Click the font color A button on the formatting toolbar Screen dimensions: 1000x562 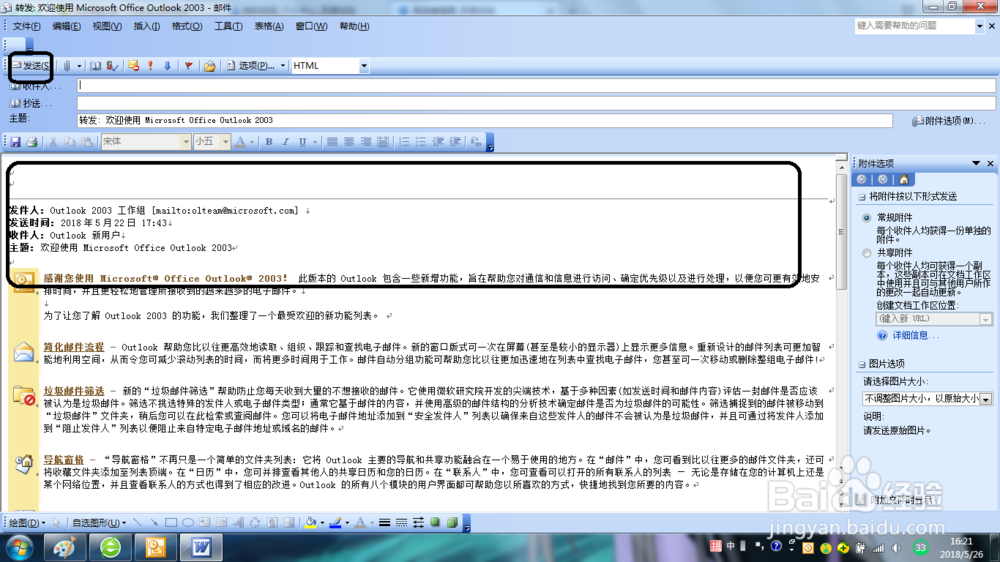[240, 142]
